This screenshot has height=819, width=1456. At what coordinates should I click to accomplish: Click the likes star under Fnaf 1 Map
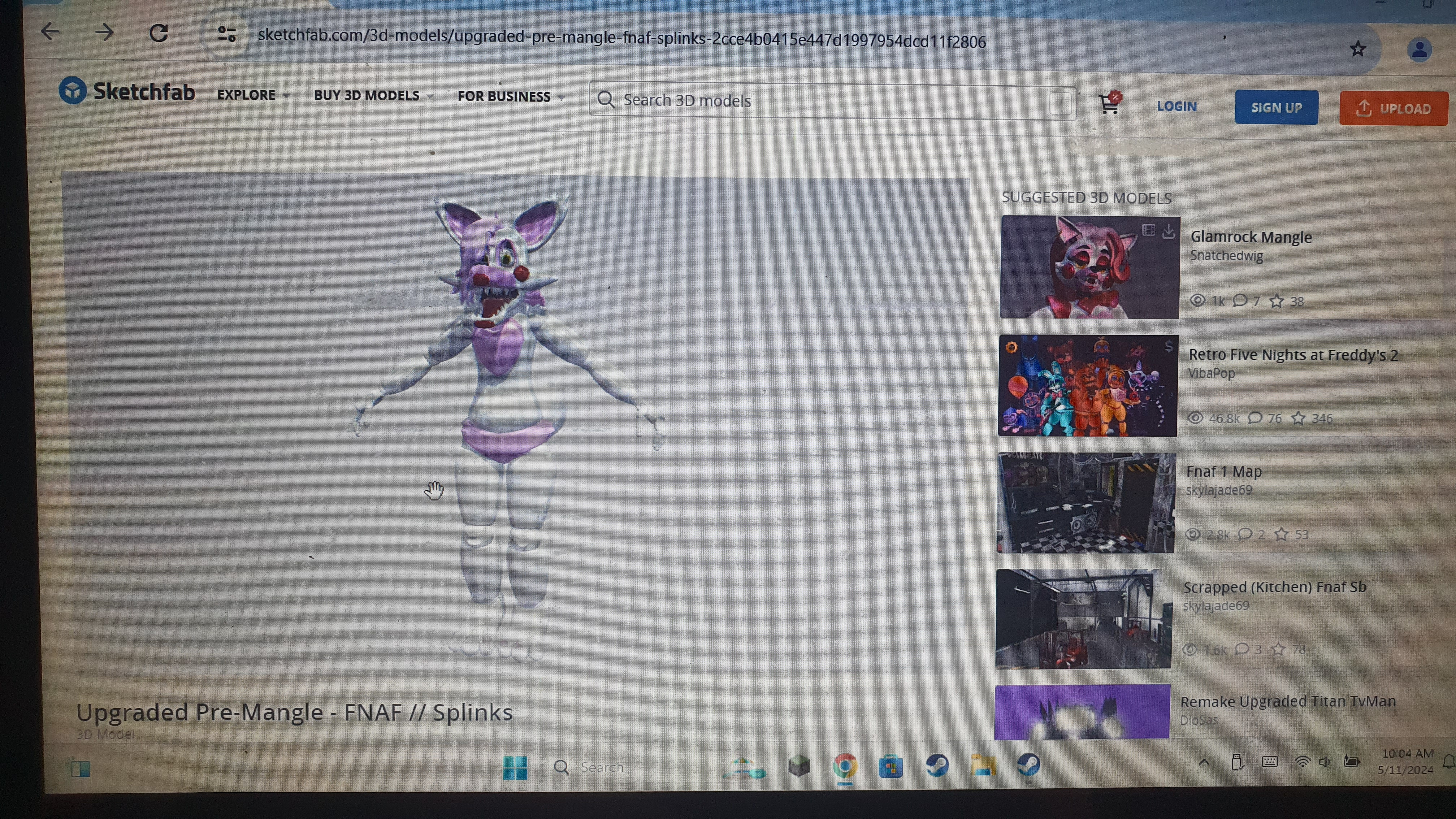coord(1281,534)
